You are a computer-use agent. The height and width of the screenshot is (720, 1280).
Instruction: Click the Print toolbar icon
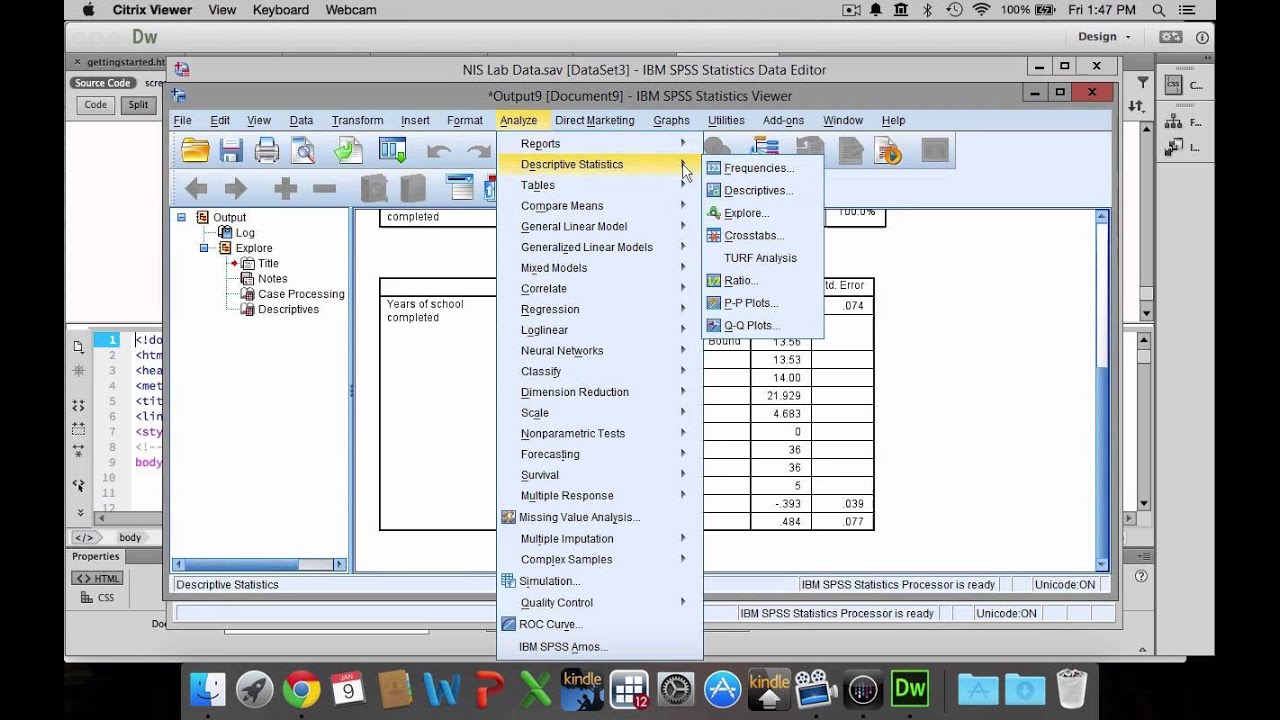267,151
